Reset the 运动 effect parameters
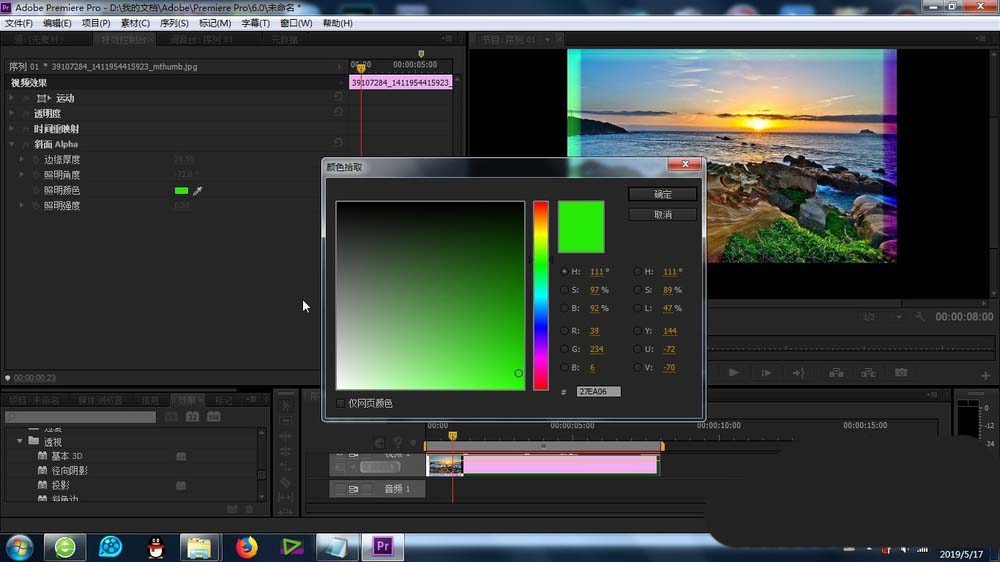 (x=339, y=98)
